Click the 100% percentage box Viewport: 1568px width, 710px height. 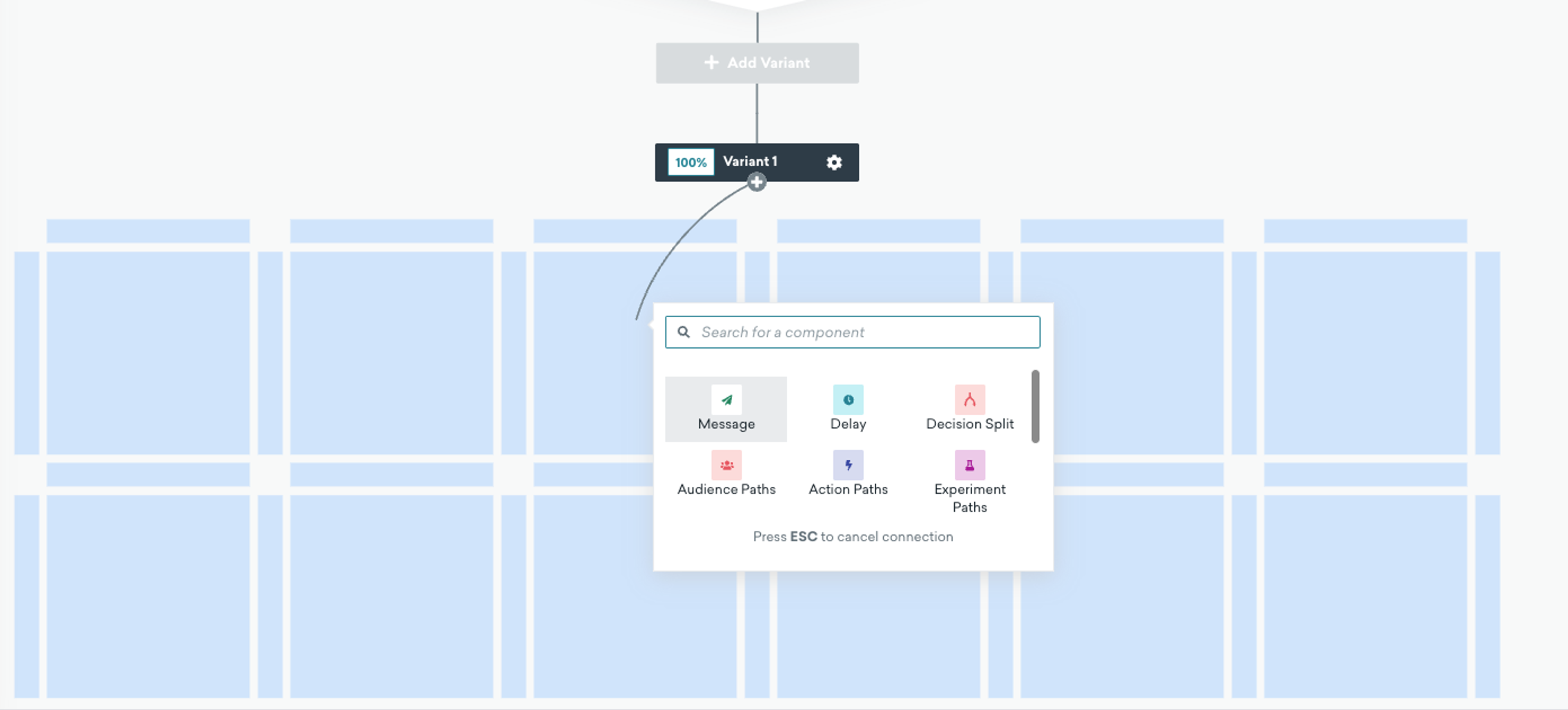click(x=691, y=162)
